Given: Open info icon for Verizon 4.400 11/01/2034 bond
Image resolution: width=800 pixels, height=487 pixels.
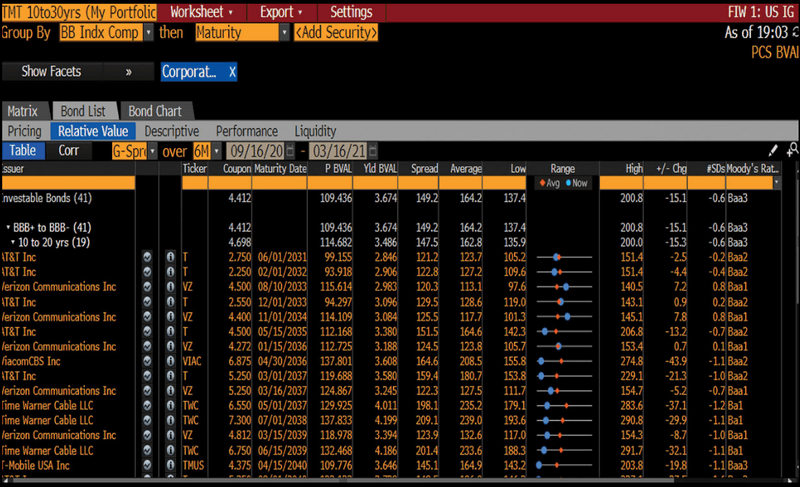Looking at the screenshot, I should pos(170,317).
